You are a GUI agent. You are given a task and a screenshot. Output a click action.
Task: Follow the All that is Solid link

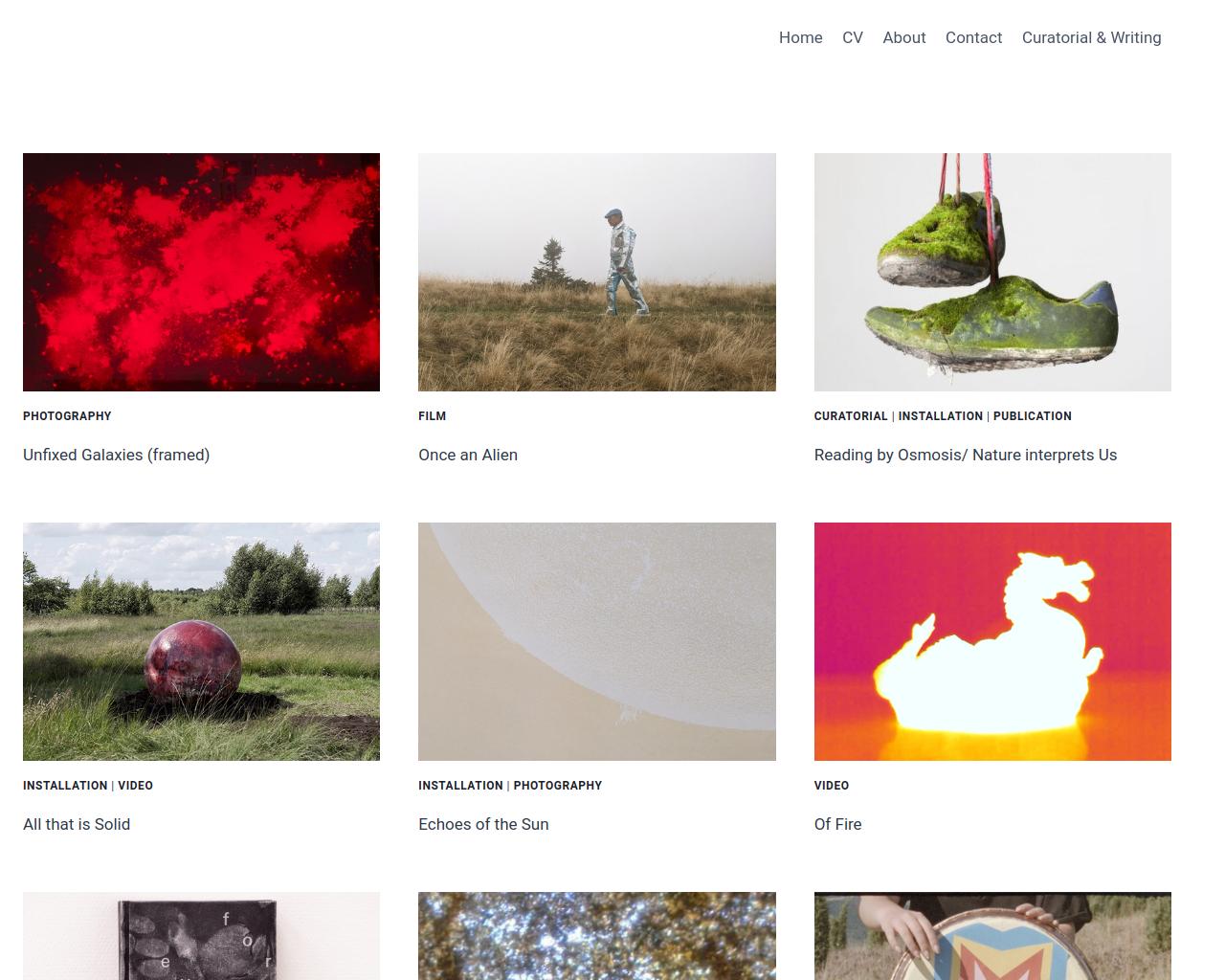[x=77, y=824]
